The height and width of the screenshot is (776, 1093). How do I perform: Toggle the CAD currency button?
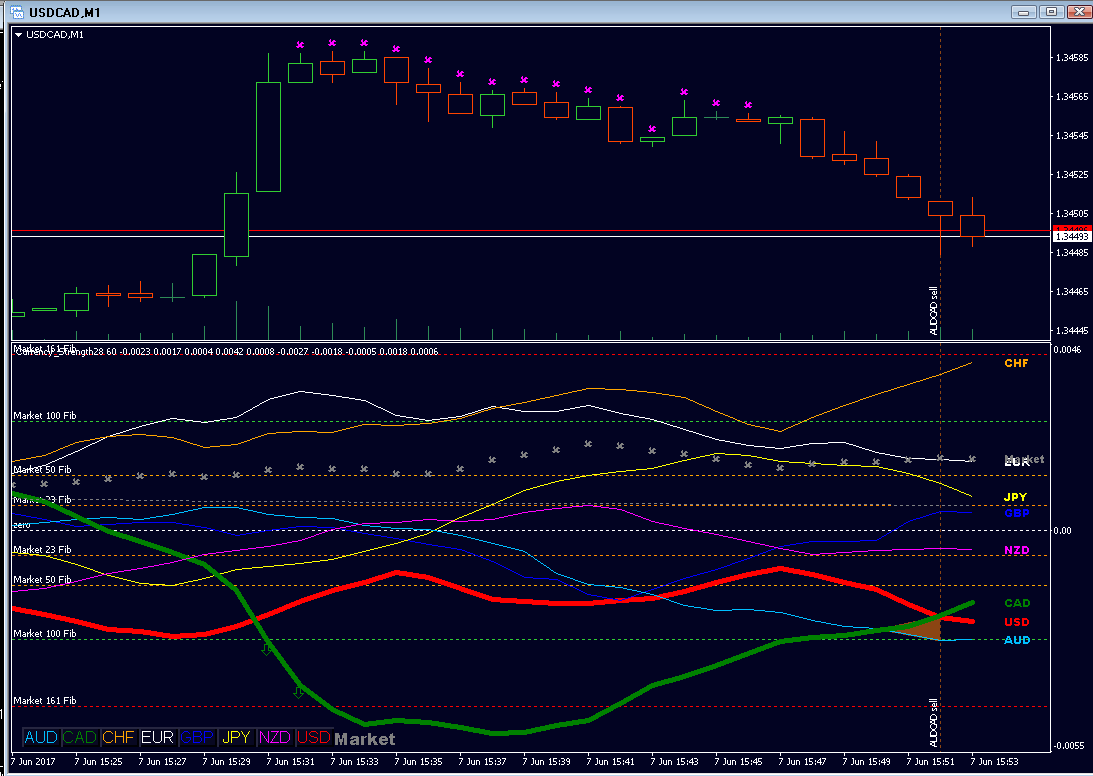coord(79,737)
